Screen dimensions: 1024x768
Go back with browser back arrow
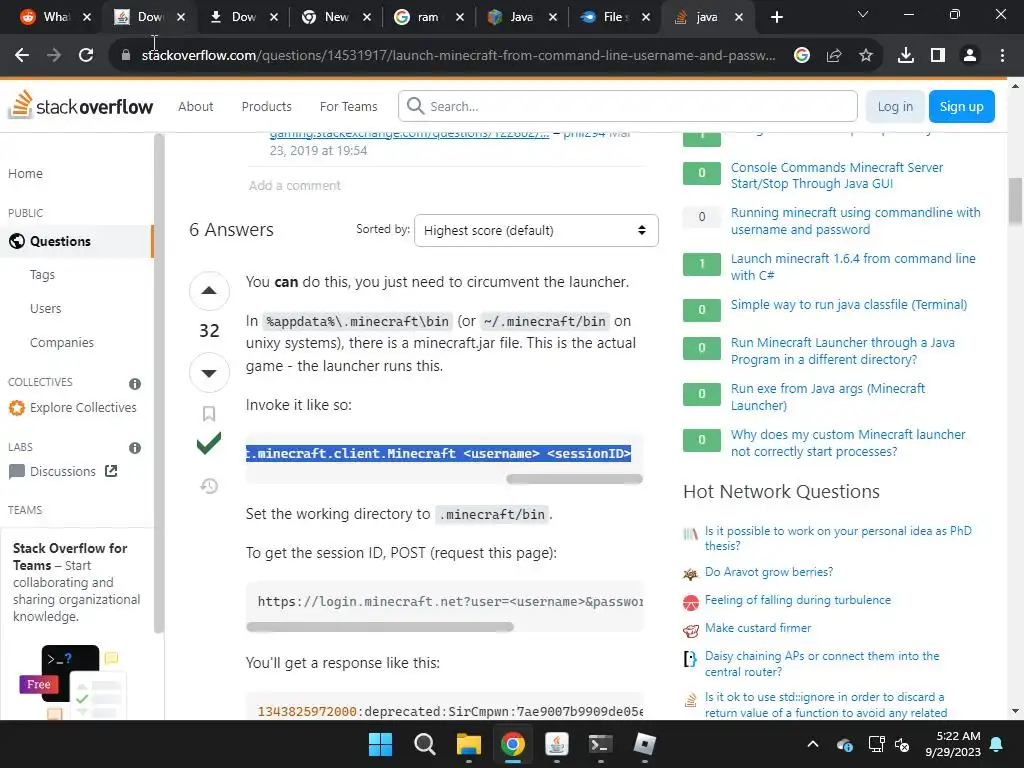(x=22, y=56)
